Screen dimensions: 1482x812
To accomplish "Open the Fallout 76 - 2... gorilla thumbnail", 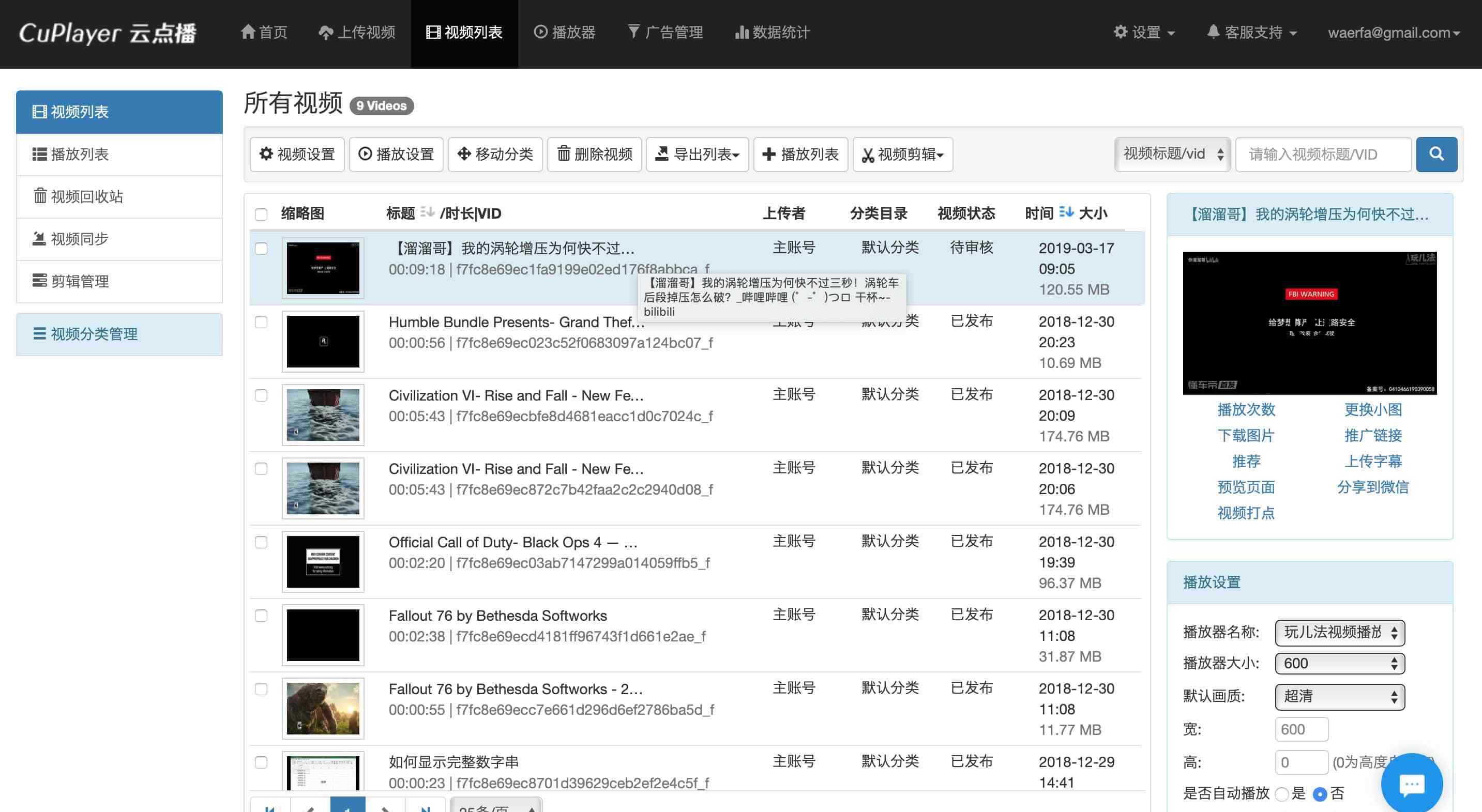I will tap(323, 708).
